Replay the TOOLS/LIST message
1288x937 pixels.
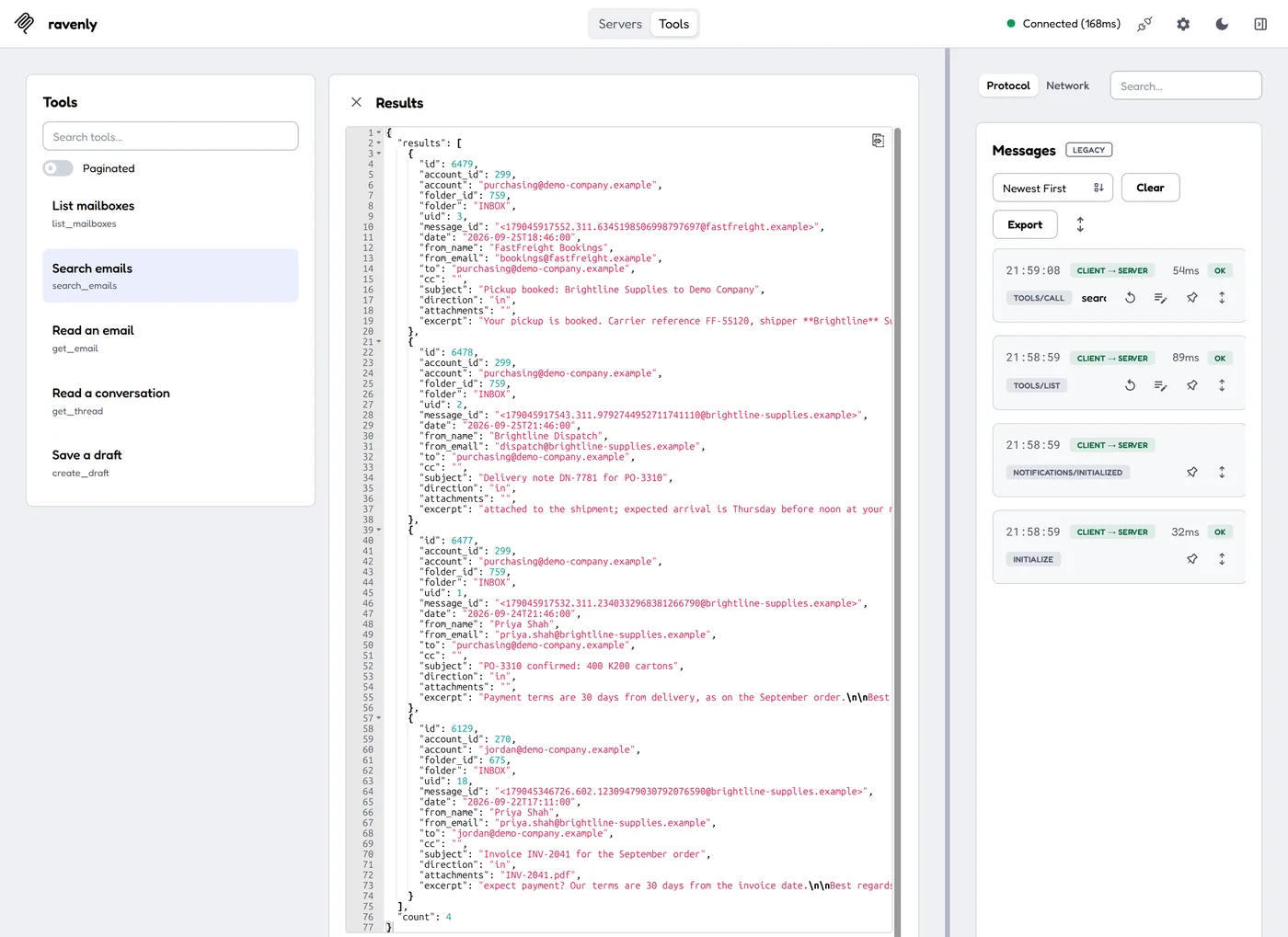(x=1130, y=385)
